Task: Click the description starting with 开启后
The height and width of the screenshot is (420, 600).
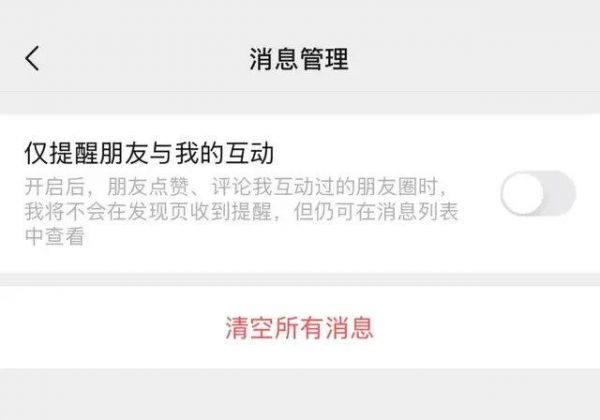Action: pos(241,212)
